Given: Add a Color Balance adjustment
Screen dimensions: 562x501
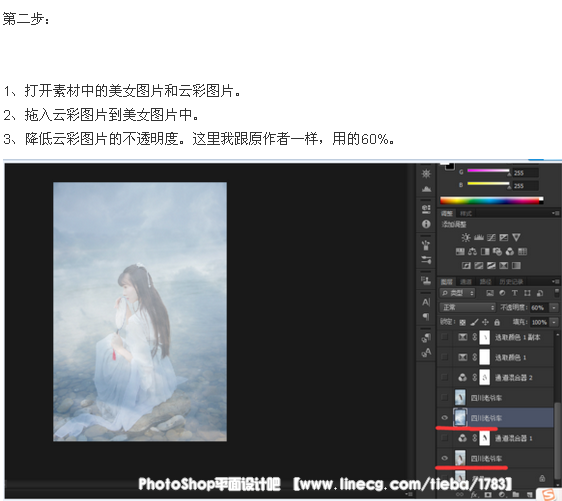Looking at the screenshot, I should point(472,252).
